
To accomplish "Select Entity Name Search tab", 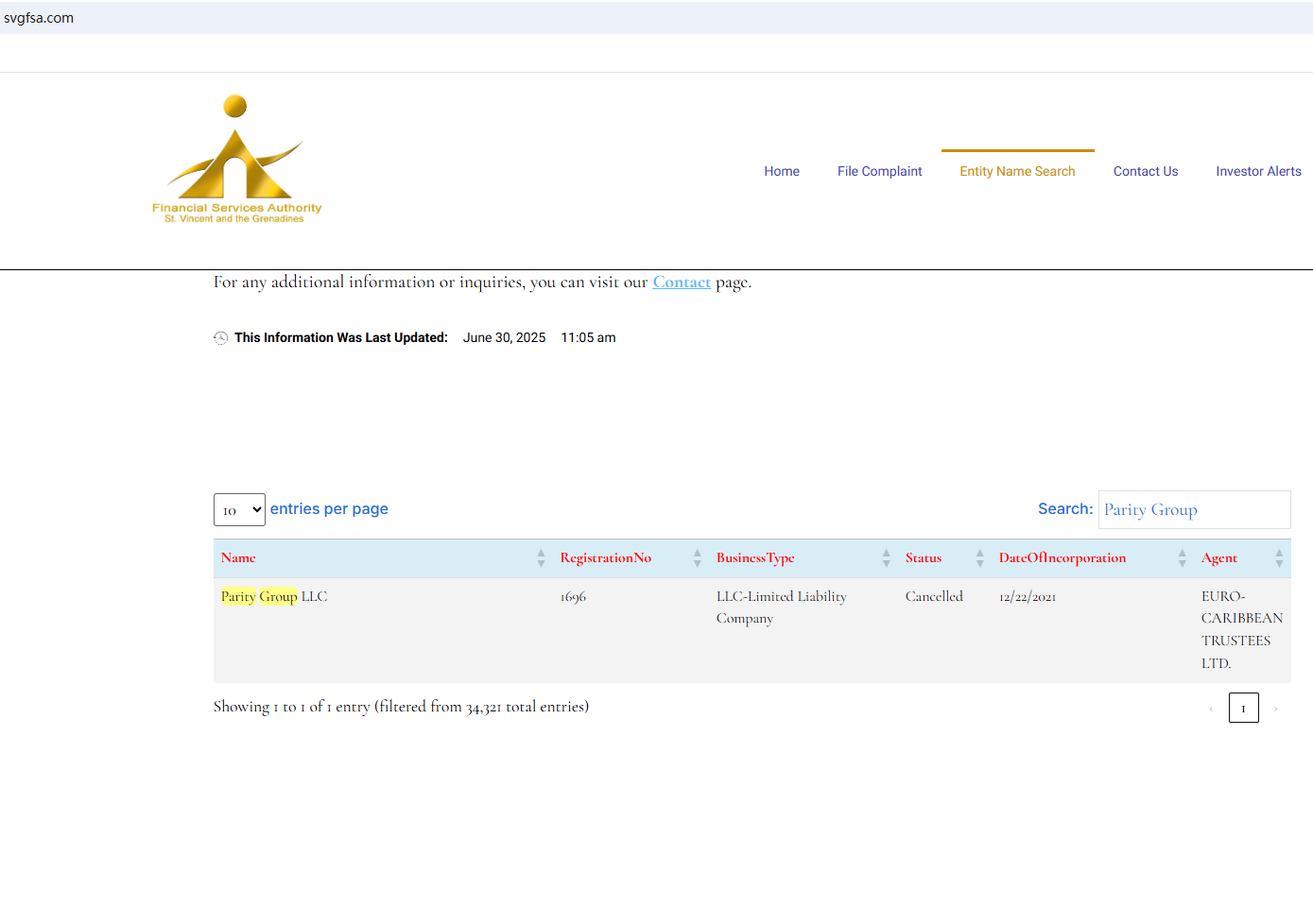I will (1017, 171).
